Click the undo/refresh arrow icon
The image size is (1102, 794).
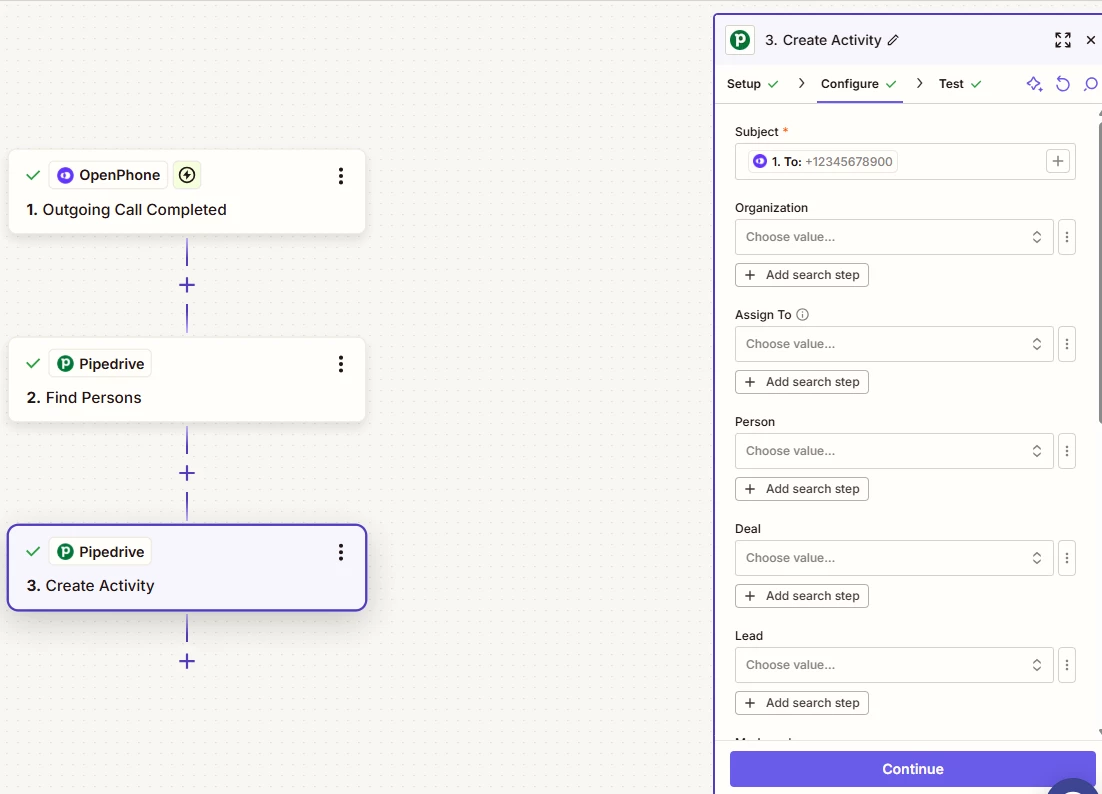pos(1063,84)
